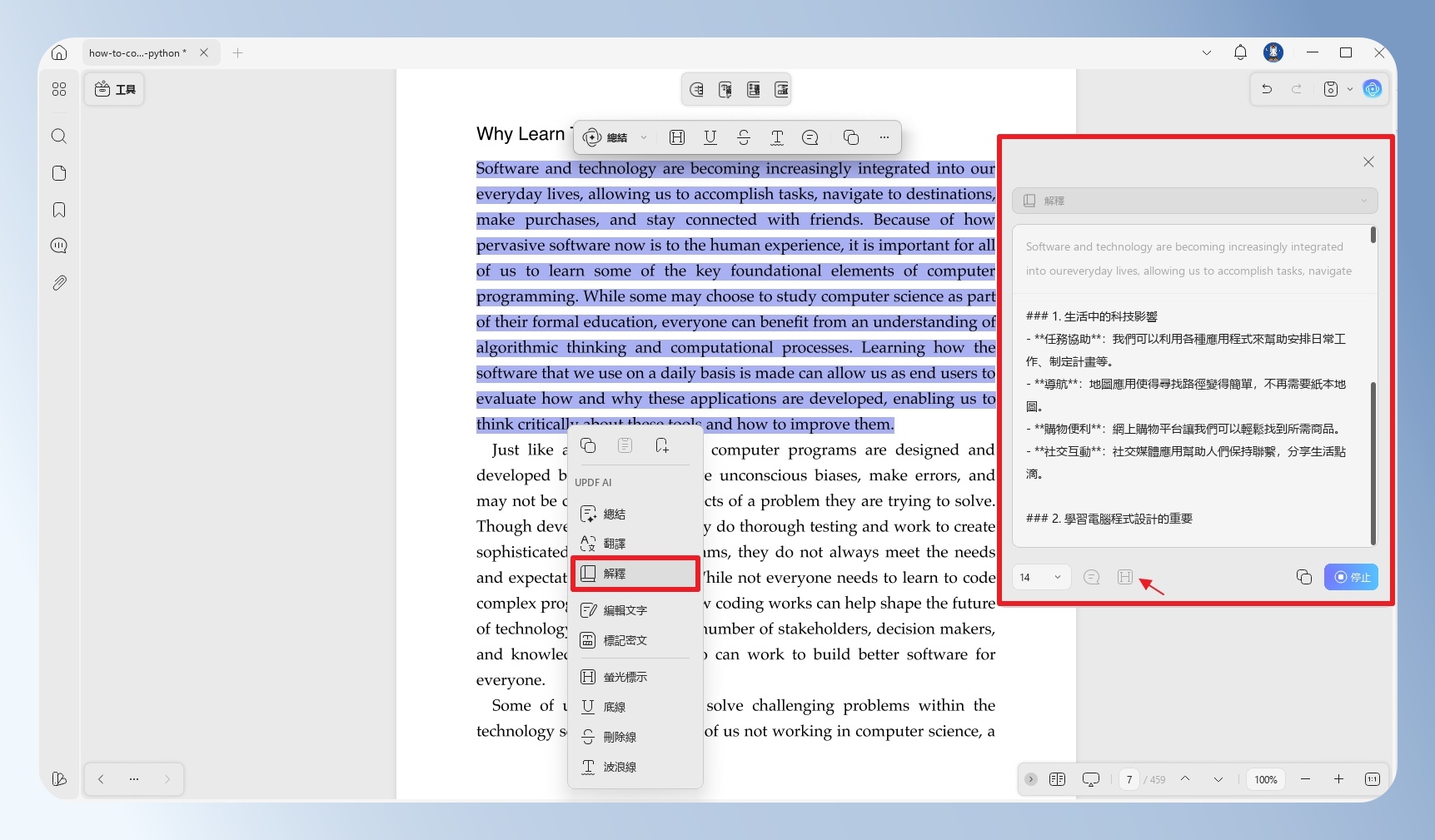Screen dimensions: 1435x840
Task: Open the font size 14 dropdown
Action: tap(1041, 577)
